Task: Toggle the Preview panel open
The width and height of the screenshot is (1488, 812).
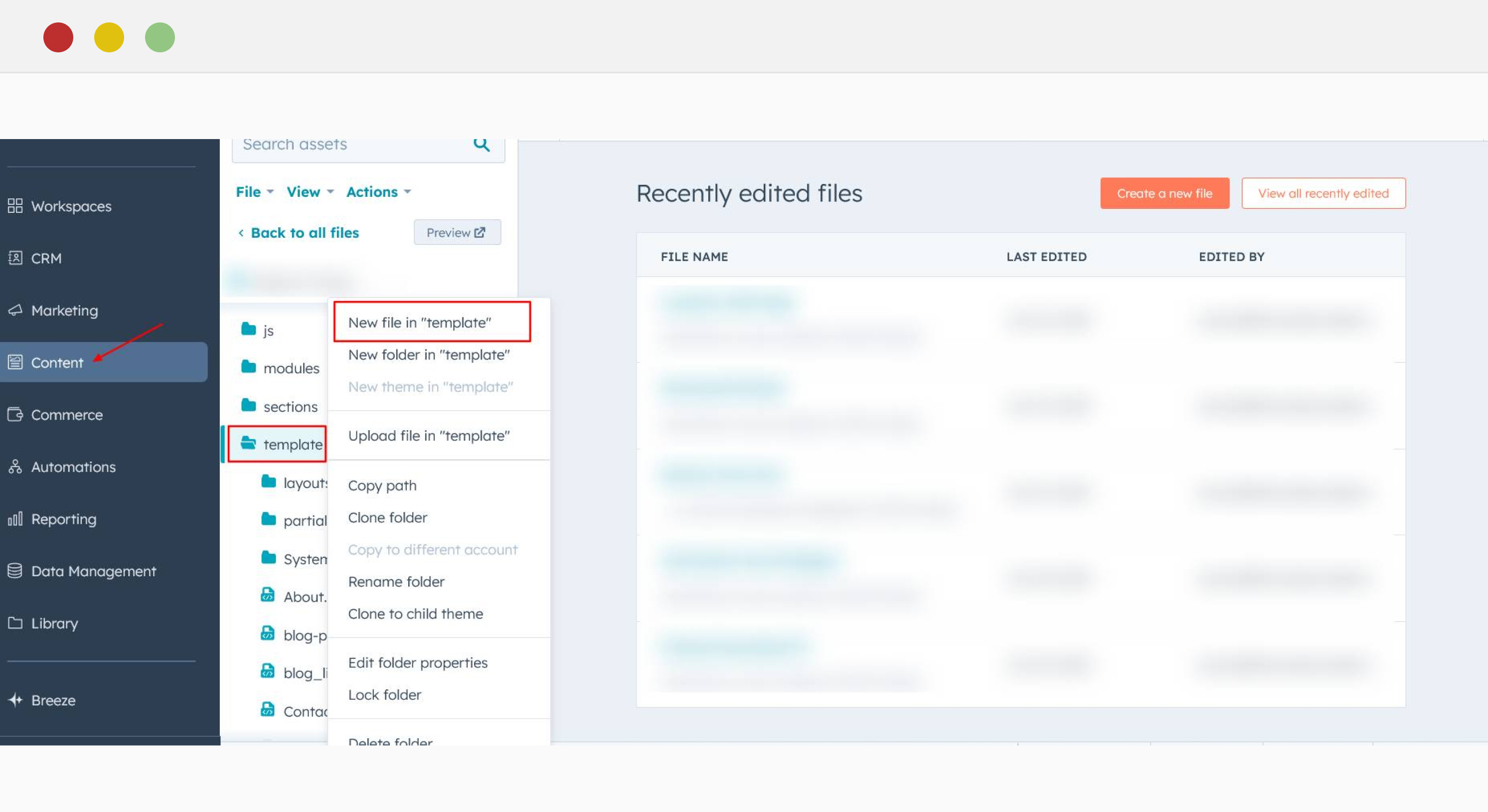Action: pyautogui.click(x=457, y=233)
